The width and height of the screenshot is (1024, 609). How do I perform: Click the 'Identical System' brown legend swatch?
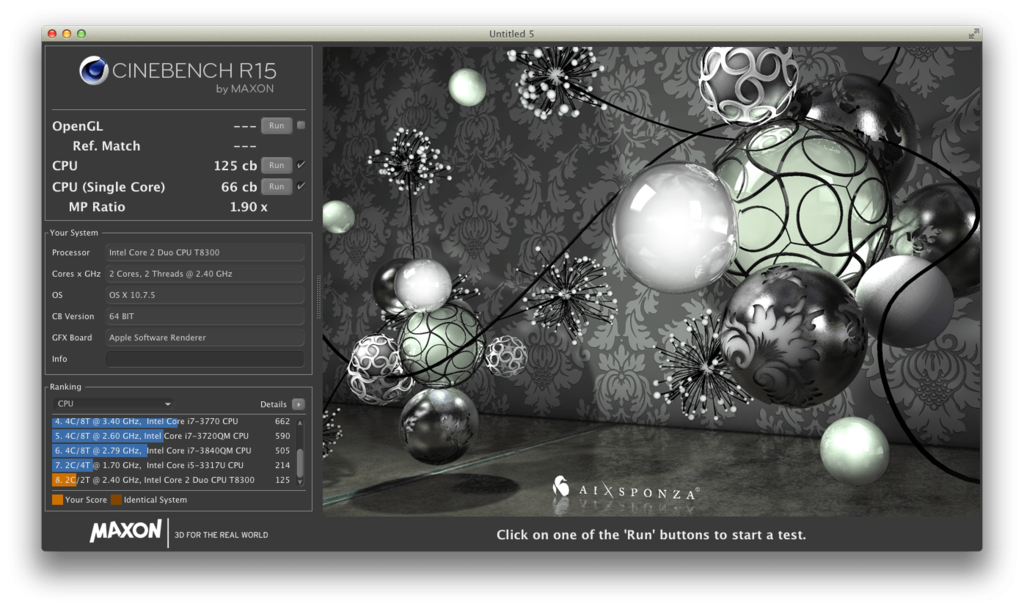(116, 500)
